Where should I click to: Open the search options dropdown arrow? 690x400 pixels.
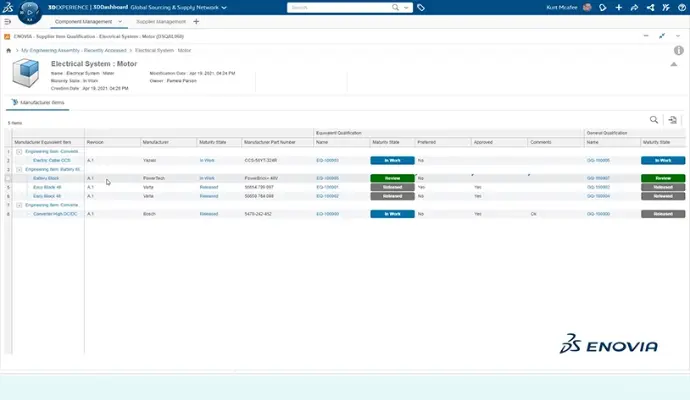tap(406, 7)
